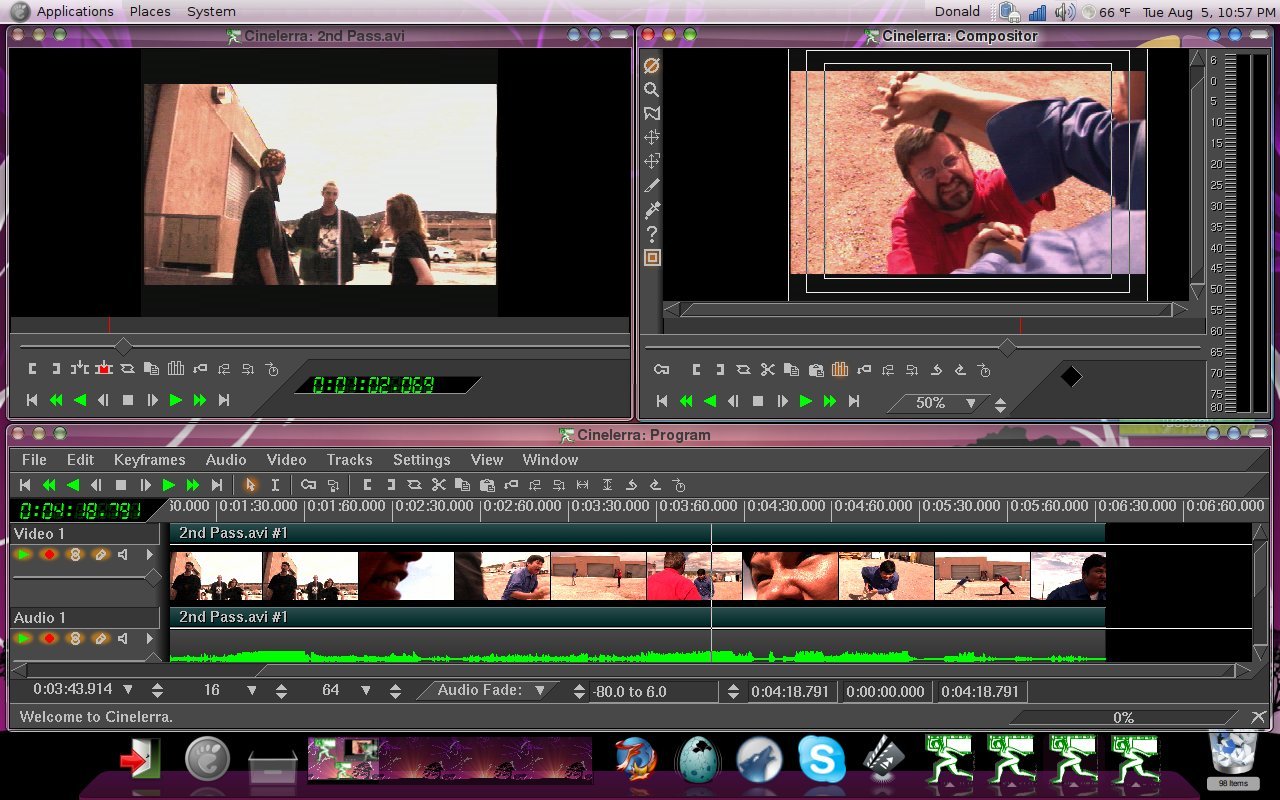Click the scissors cut icon in Compositor
Image resolution: width=1280 pixels, height=800 pixels.
click(x=767, y=369)
